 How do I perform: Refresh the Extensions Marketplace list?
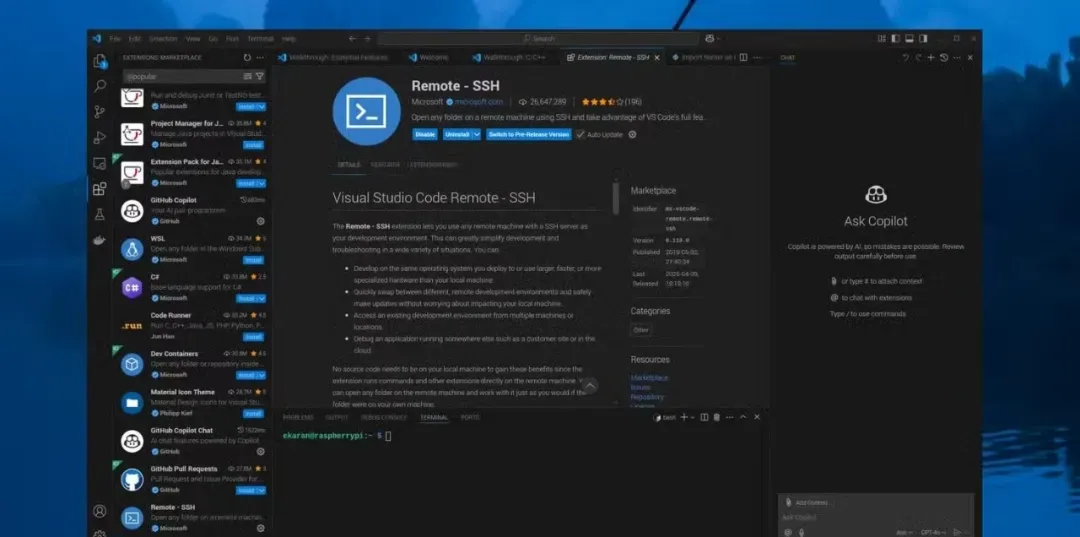pos(247,58)
